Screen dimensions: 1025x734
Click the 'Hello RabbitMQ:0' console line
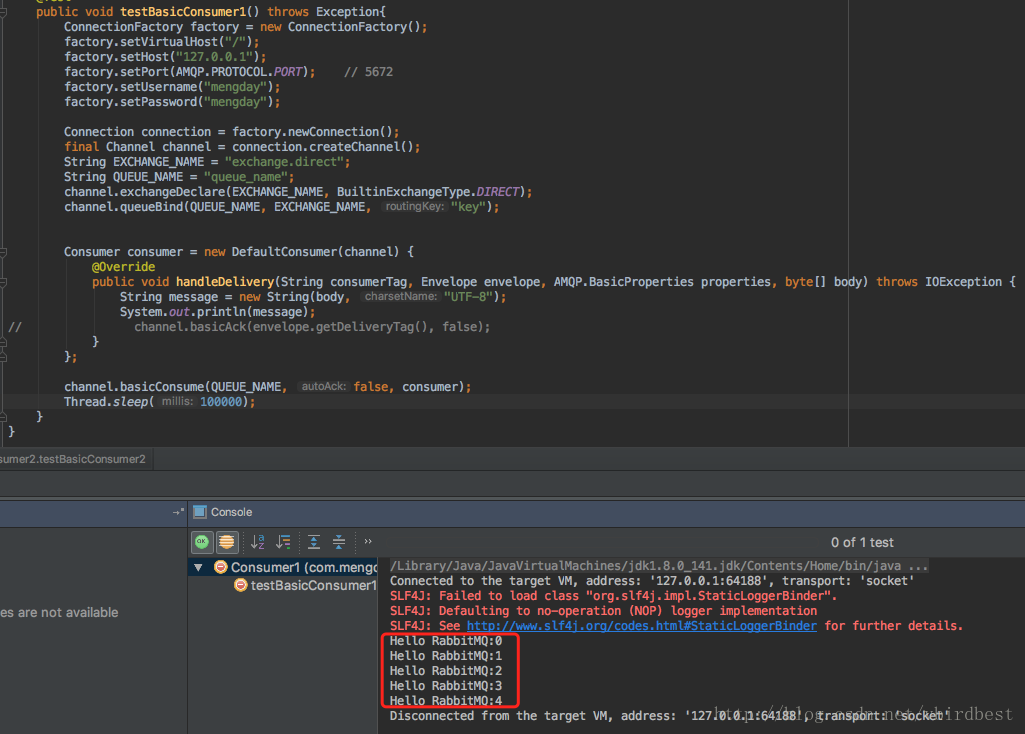click(x=446, y=641)
